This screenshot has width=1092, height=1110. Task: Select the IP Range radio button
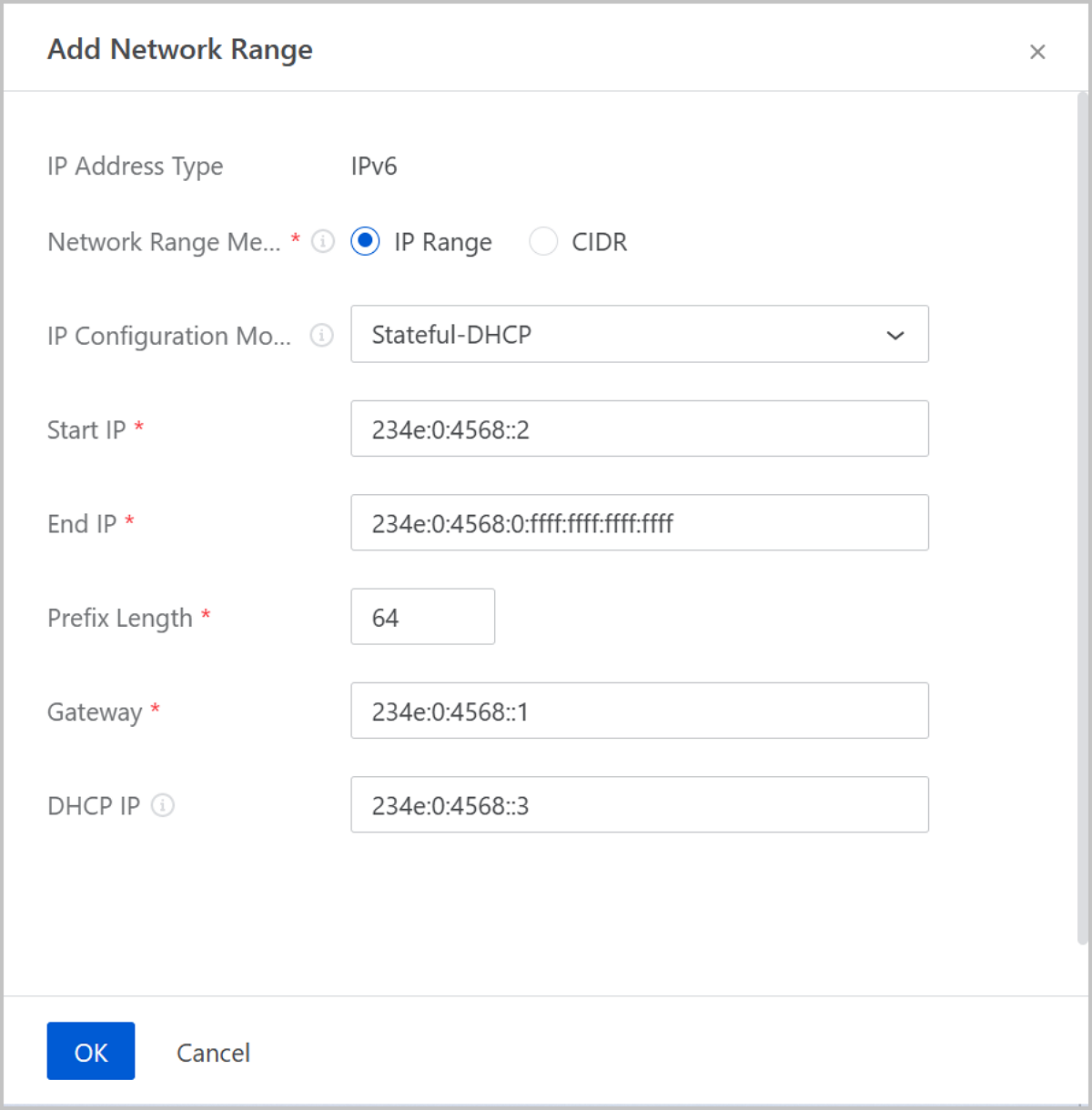tap(366, 242)
